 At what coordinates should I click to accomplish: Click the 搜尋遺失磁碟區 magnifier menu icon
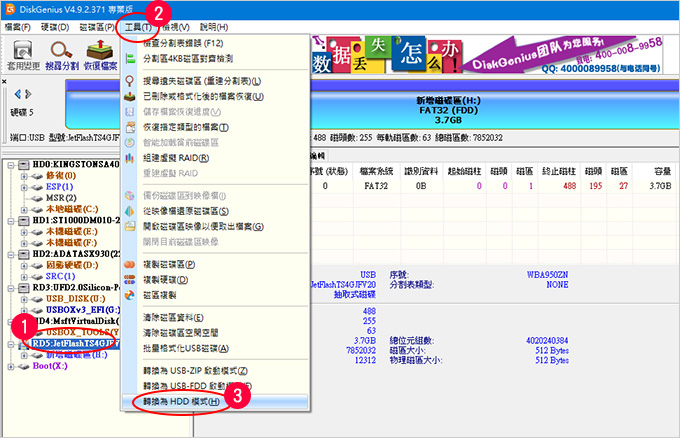pos(130,81)
